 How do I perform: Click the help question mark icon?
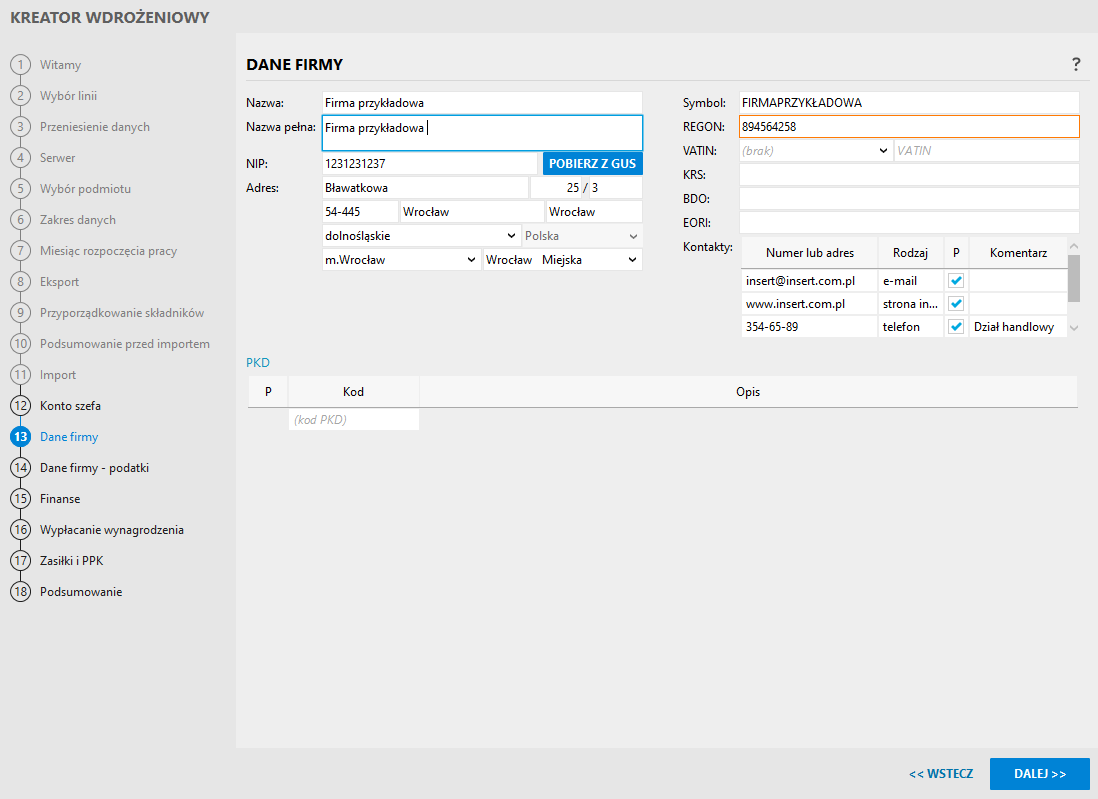(x=1076, y=65)
